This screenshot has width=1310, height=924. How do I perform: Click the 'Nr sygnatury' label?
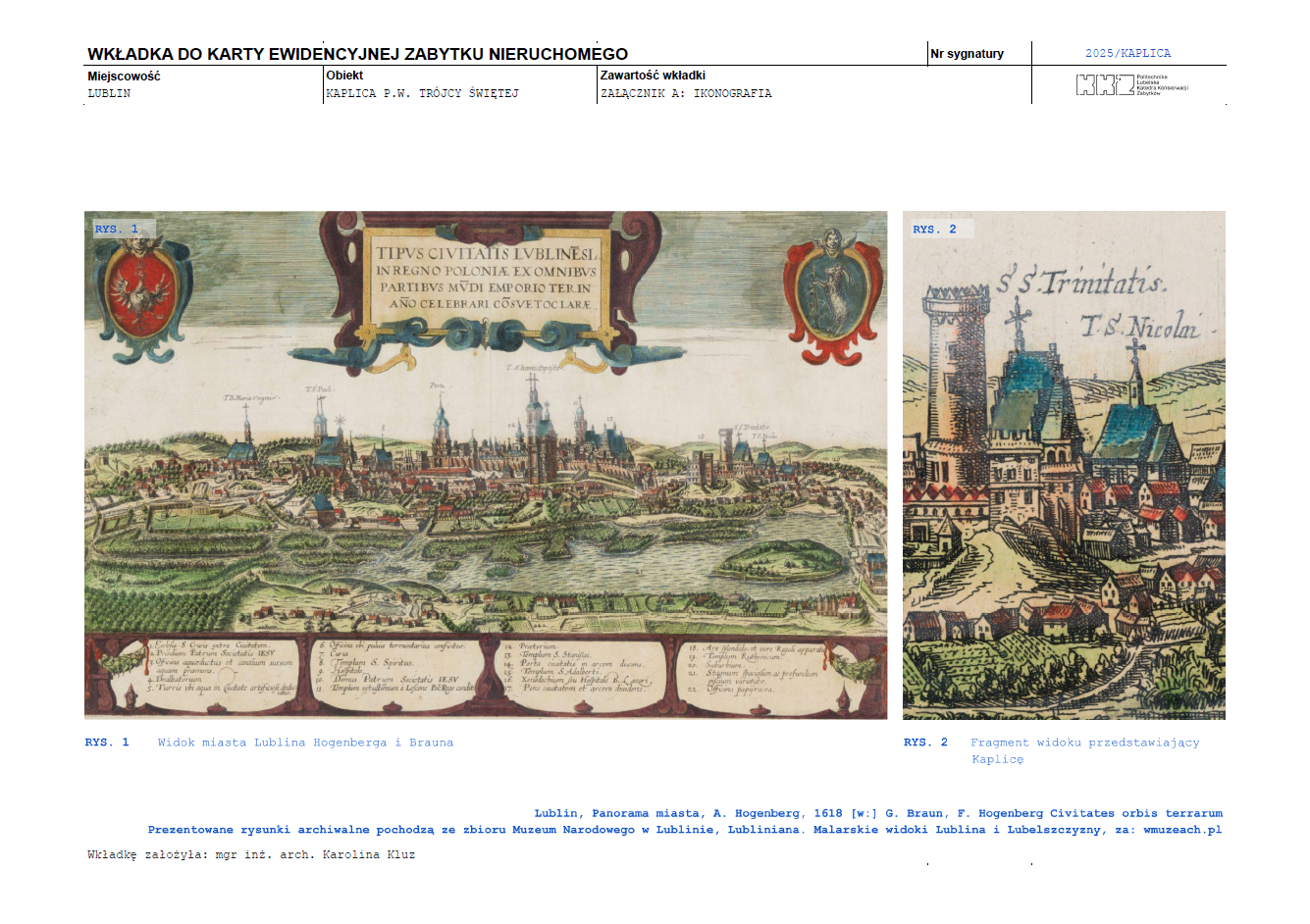[968, 54]
